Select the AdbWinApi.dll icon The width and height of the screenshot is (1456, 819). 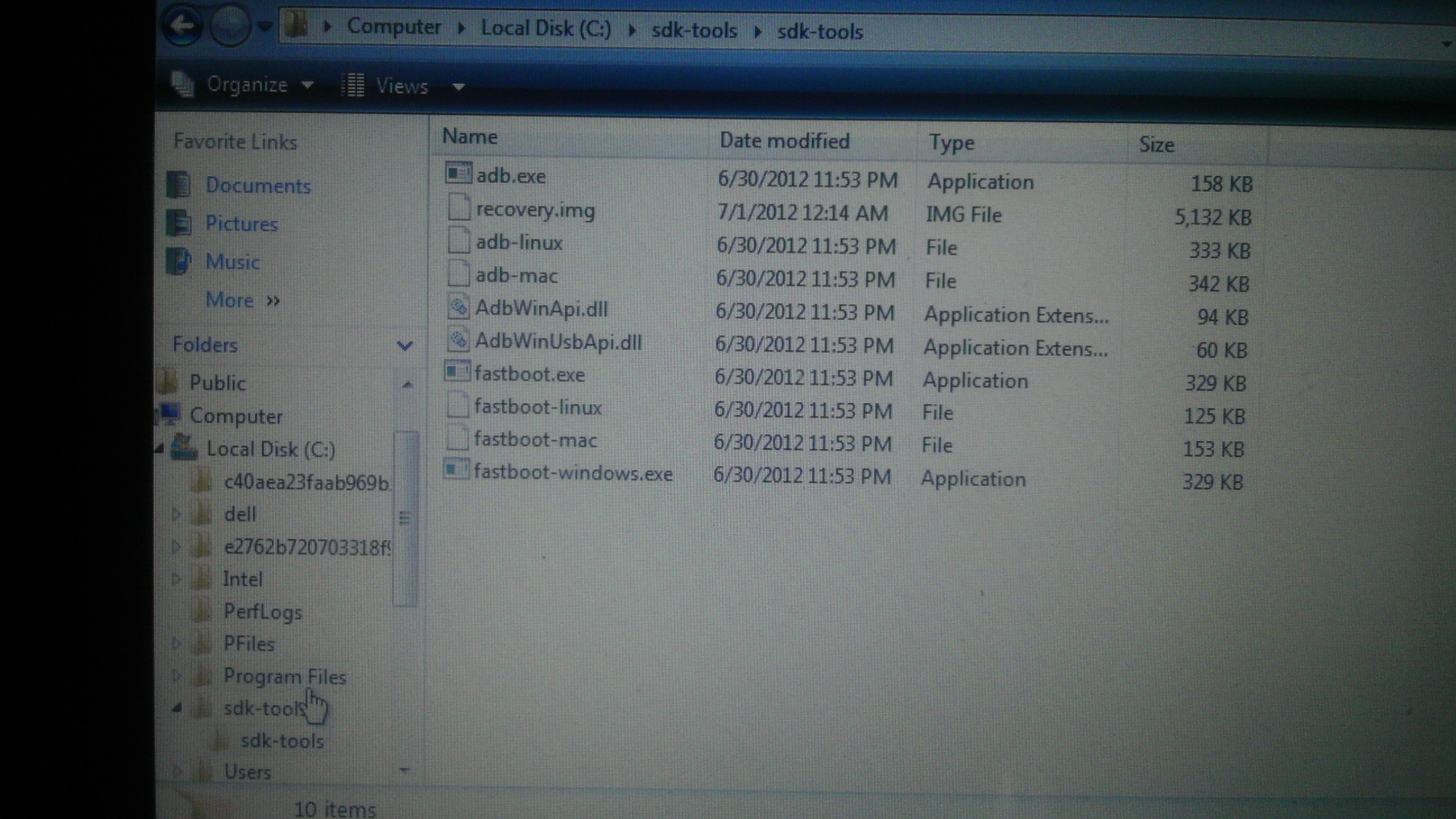(458, 307)
